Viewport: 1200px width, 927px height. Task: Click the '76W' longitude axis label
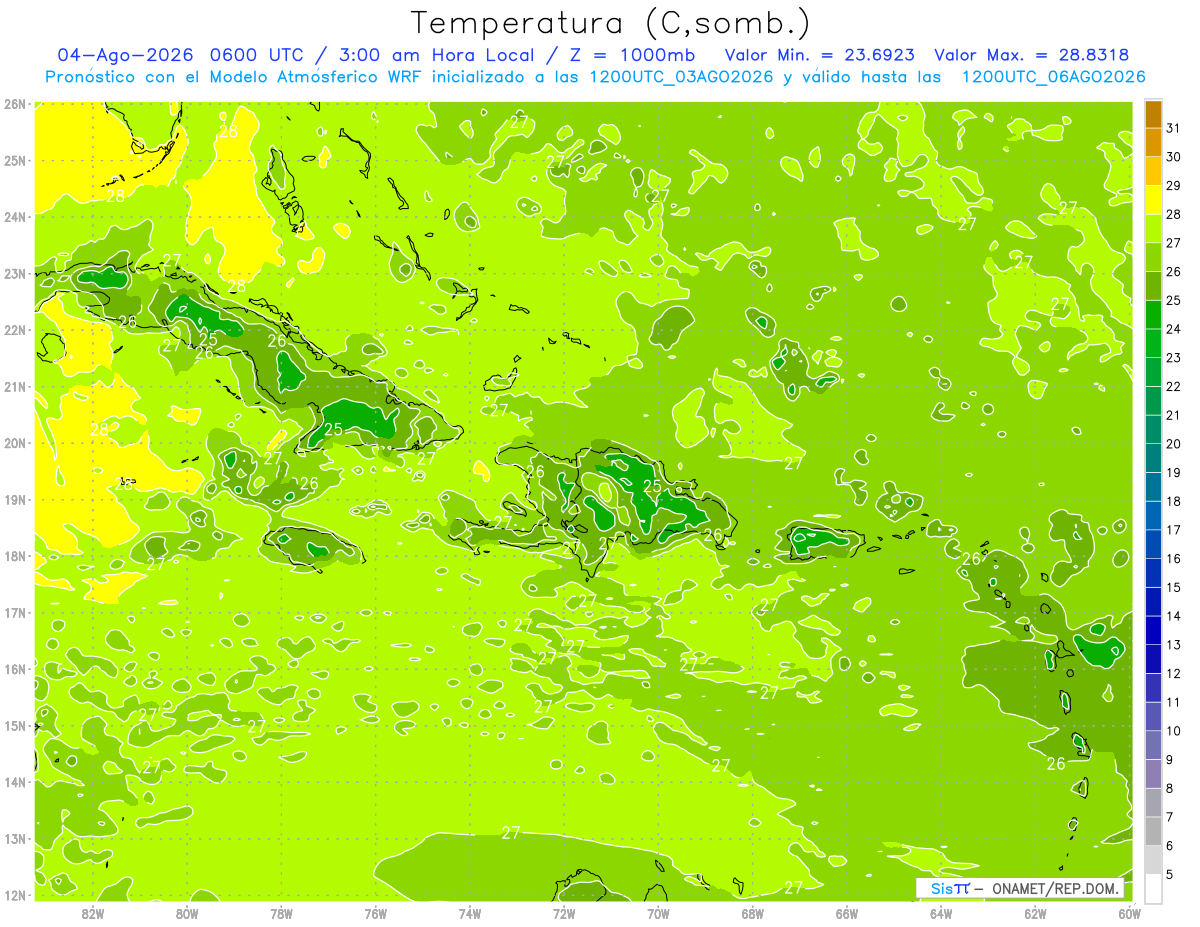pos(375,913)
